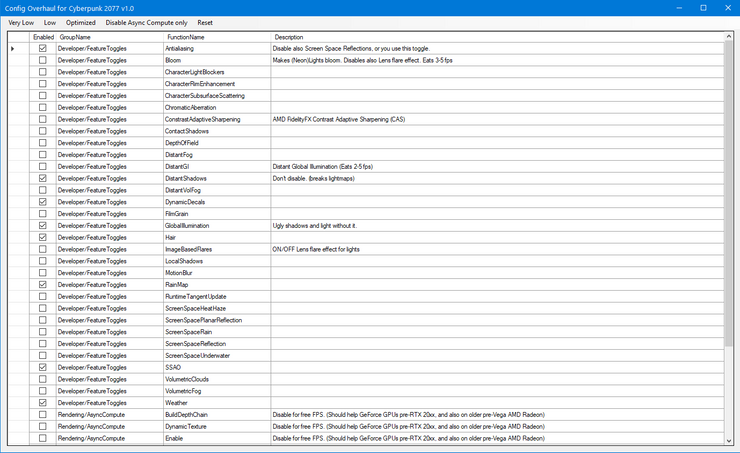Enable the MotionBlur checkbox
Image resolution: width=740 pixels, height=453 pixels.
coord(42,273)
